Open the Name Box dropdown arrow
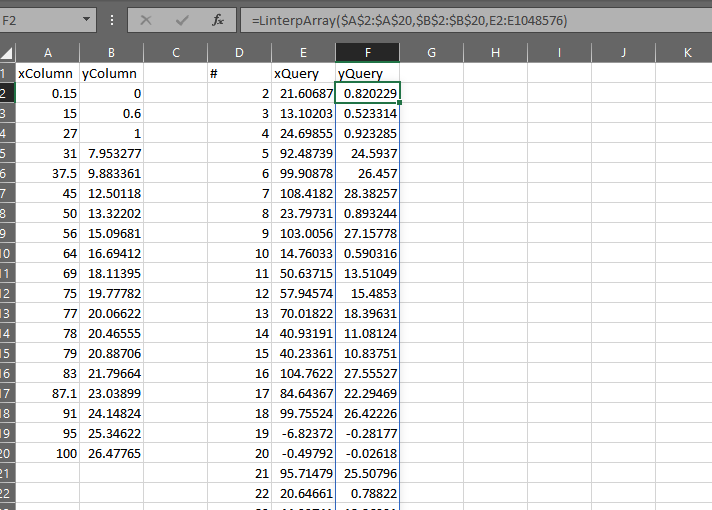The width and height of the screenshot is (712, 510). [x=86, y=20]
